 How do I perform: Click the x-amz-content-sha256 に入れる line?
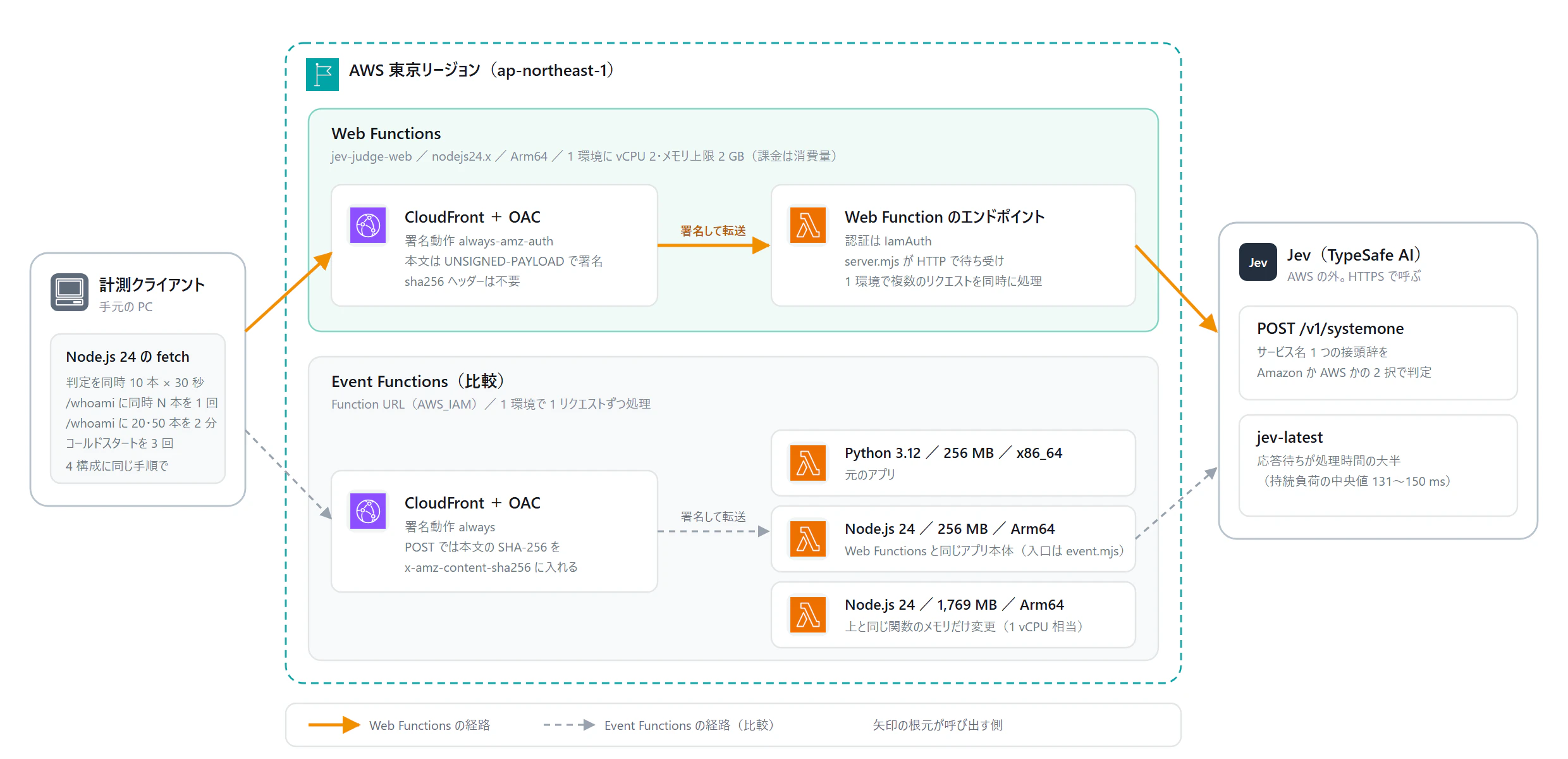point(491,567)
